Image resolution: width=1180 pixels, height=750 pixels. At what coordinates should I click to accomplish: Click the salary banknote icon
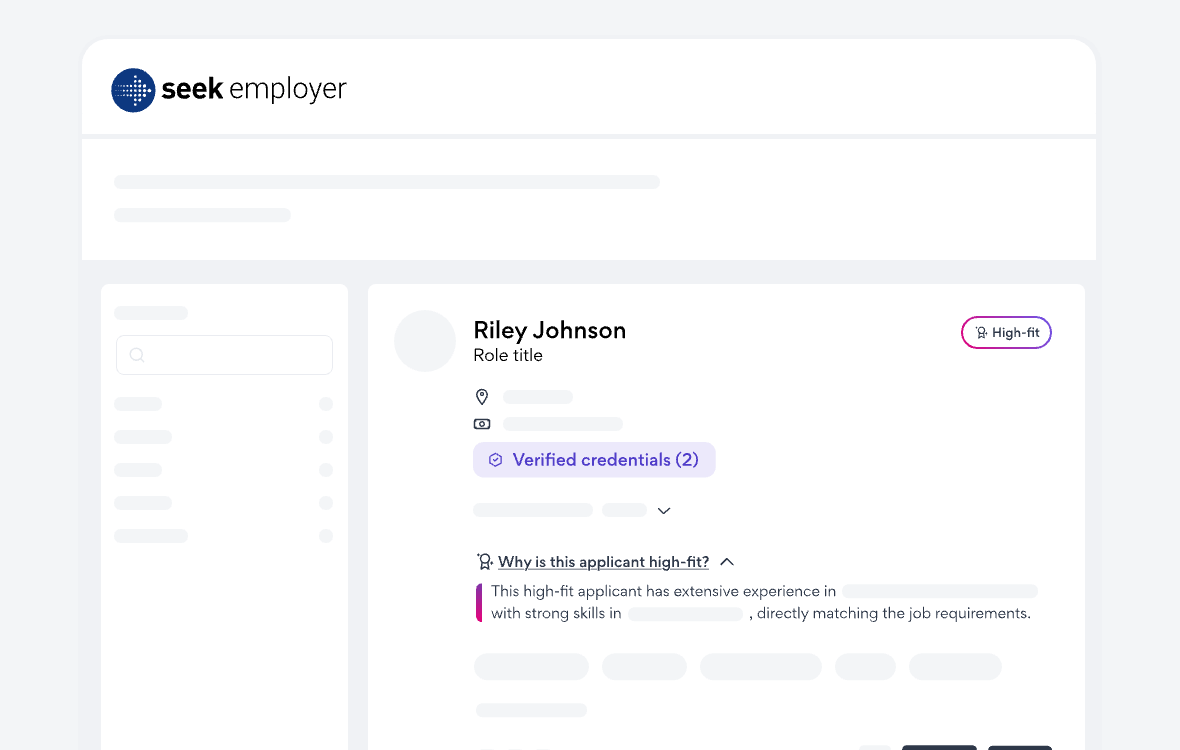[482, 424]
